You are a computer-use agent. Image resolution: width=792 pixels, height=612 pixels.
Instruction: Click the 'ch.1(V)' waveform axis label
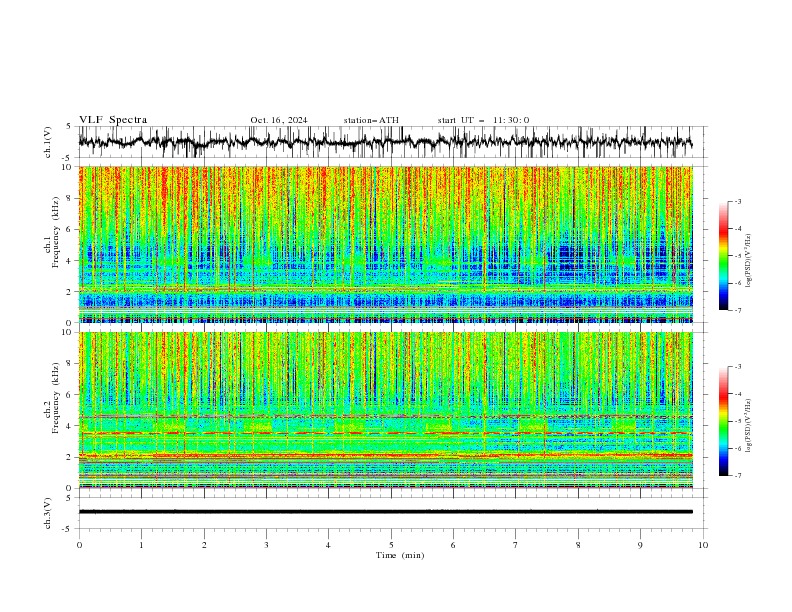[x=48, y=142]
